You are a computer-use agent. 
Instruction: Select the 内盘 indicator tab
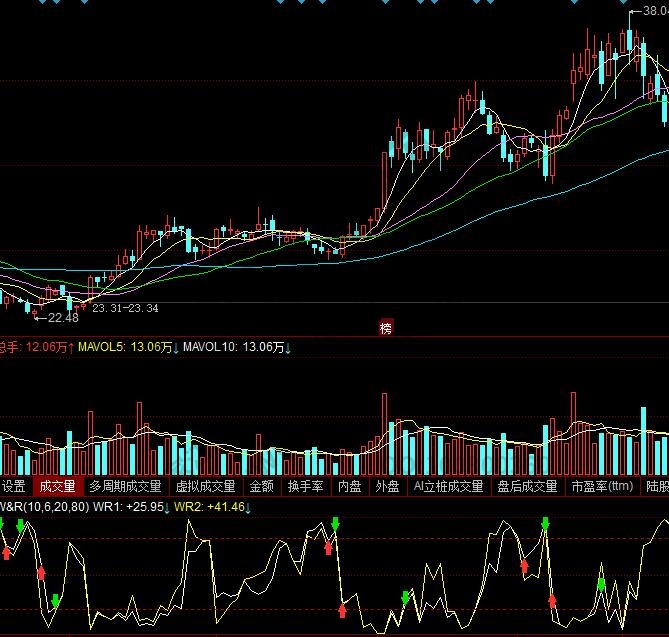(349, 487)
